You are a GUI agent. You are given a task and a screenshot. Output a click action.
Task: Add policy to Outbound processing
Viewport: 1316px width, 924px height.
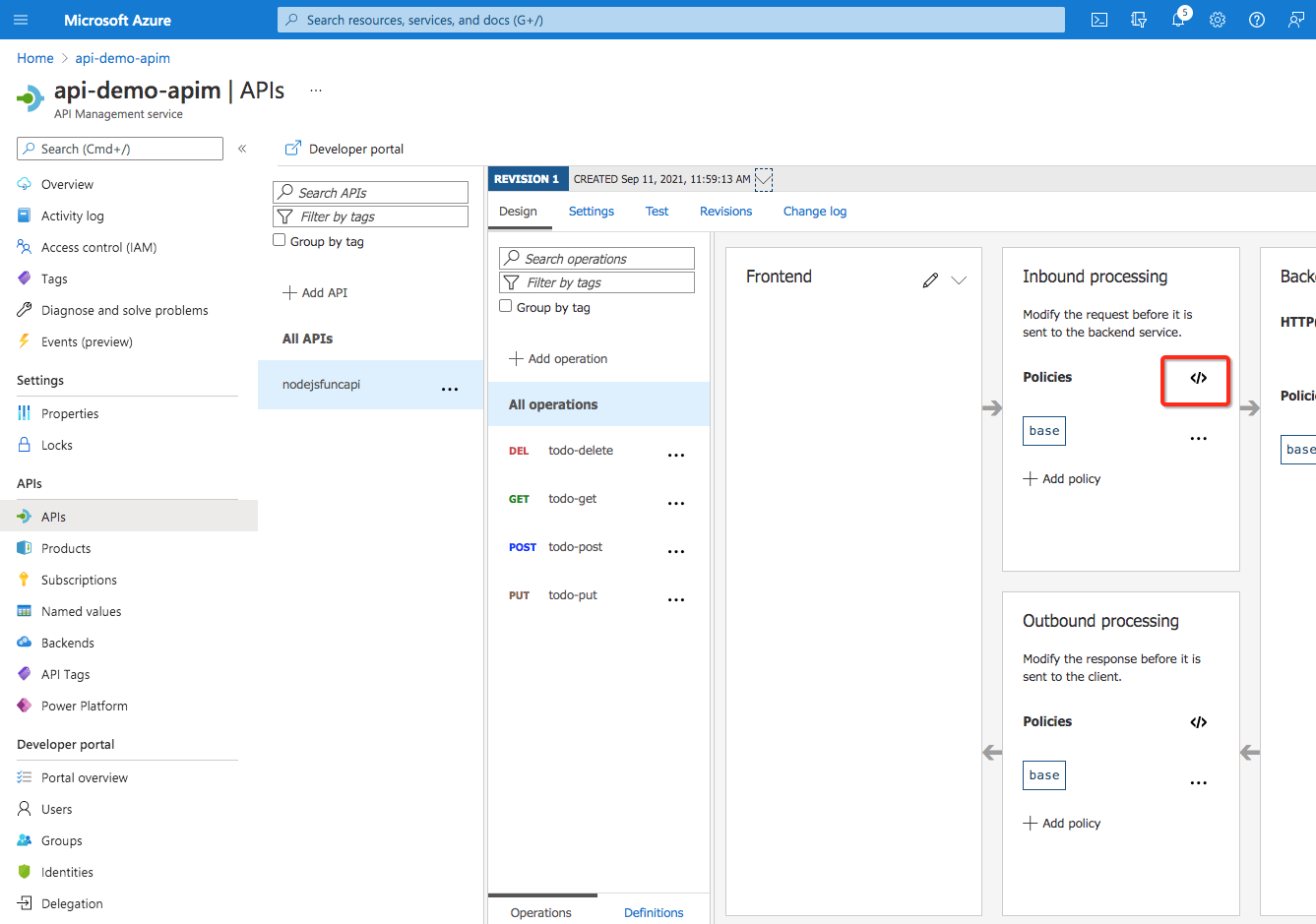[x=1062, y=823]
